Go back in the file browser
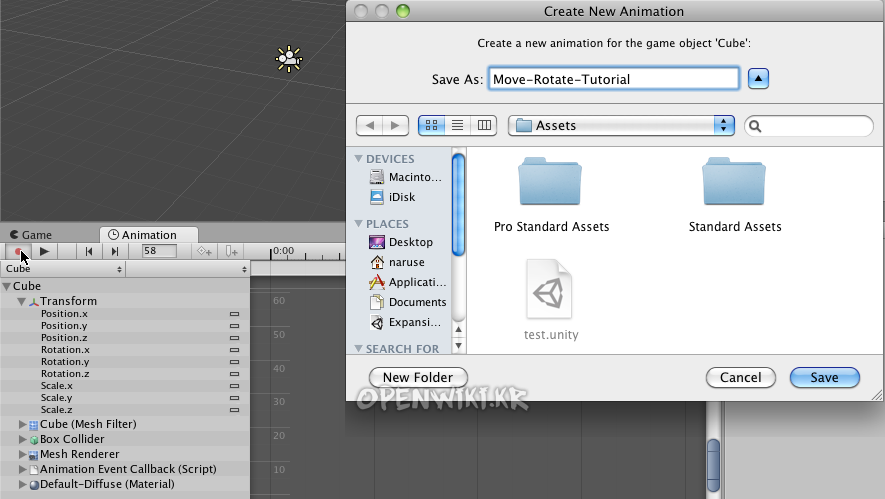 pos(369,125)
